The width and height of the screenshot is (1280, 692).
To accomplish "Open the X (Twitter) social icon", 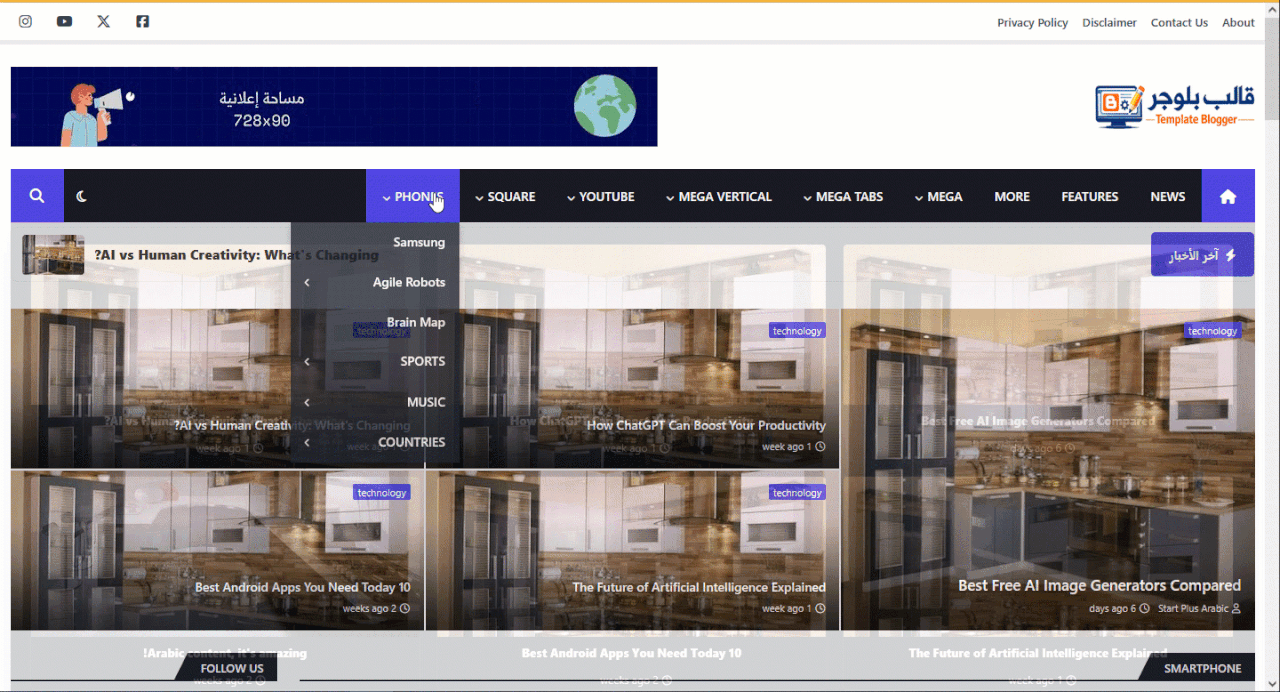I will (x=104, y=21).
